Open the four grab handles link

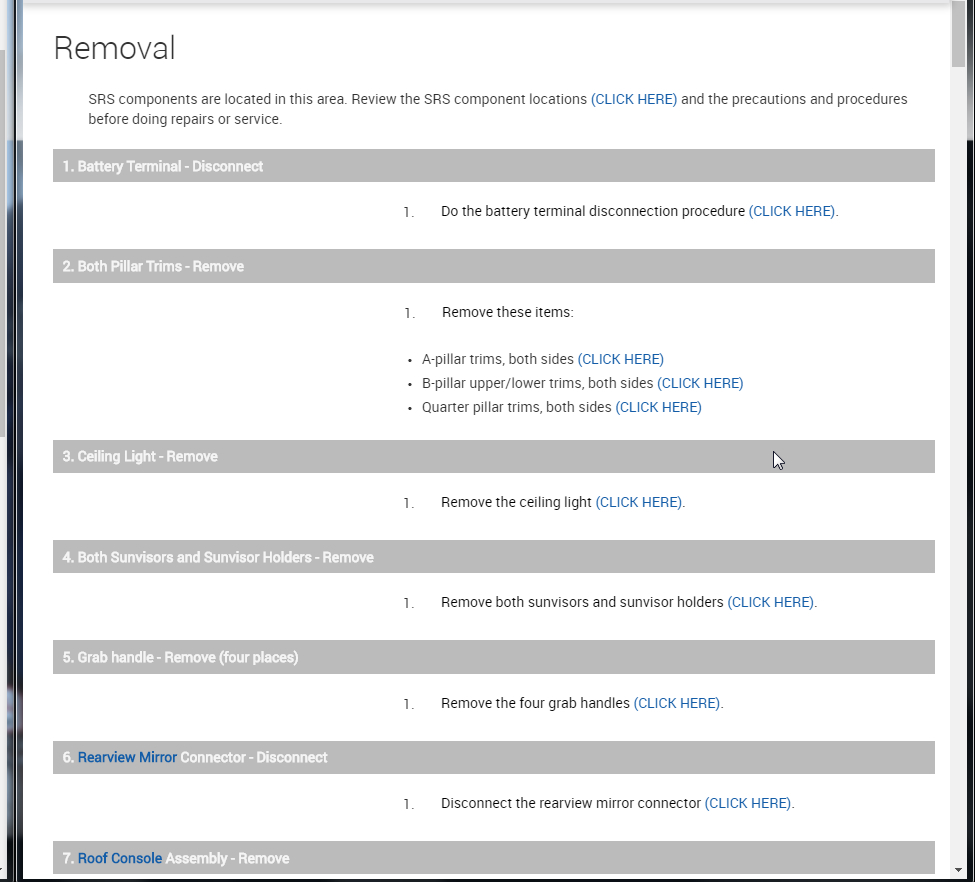click(x=676, y=703)
